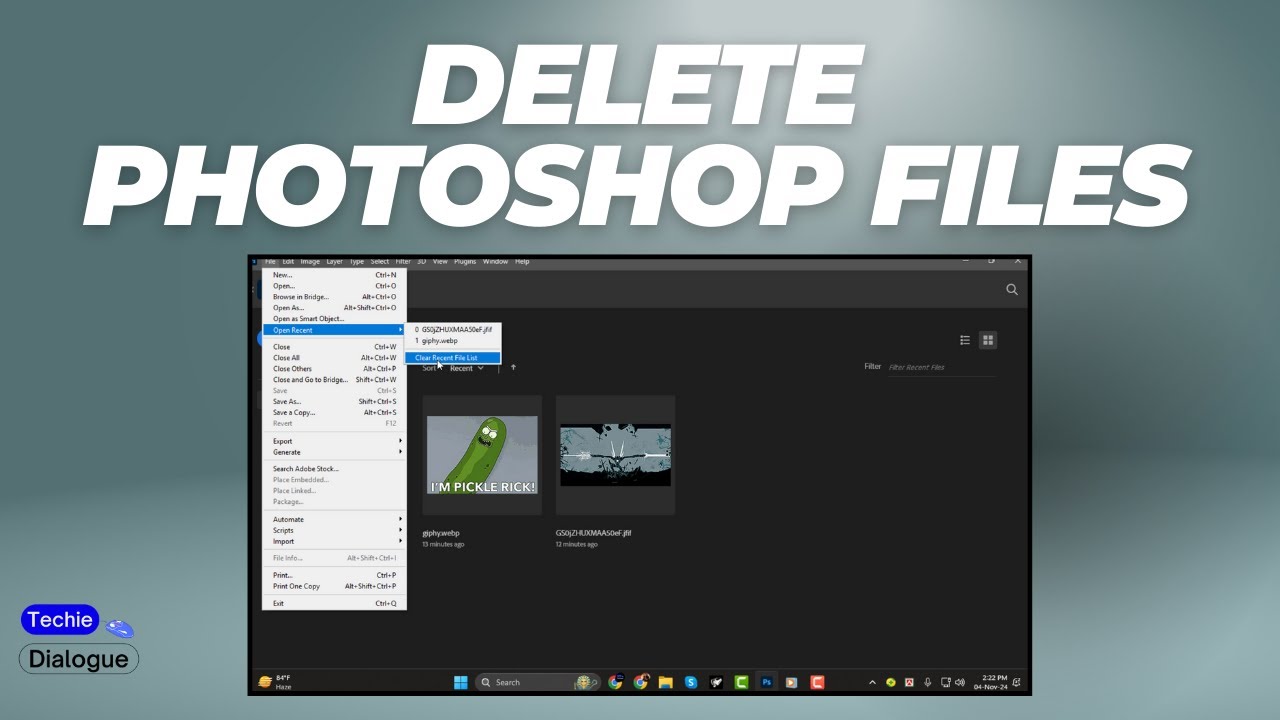Open recent file GS0jZHUXMAA50eF.jfif from submenu
This screenshot has width=1280, height=720.
click(x=453, y=329)
